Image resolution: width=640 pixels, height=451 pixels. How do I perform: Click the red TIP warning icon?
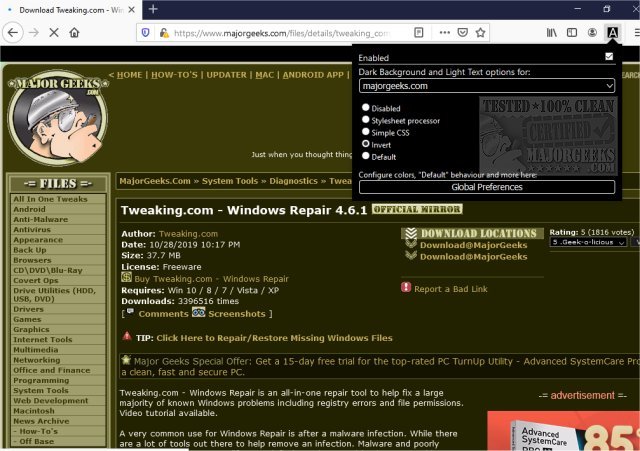pyautogui.click(x=127, y=336)
